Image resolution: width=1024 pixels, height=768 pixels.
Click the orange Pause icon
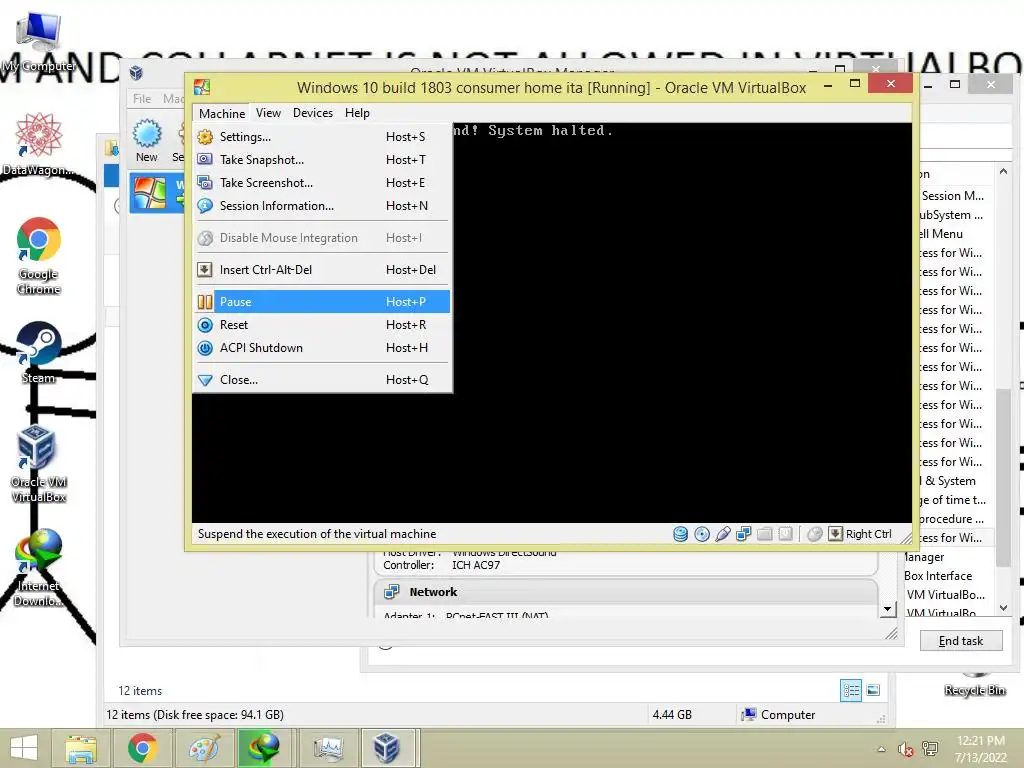pos(205,302)
